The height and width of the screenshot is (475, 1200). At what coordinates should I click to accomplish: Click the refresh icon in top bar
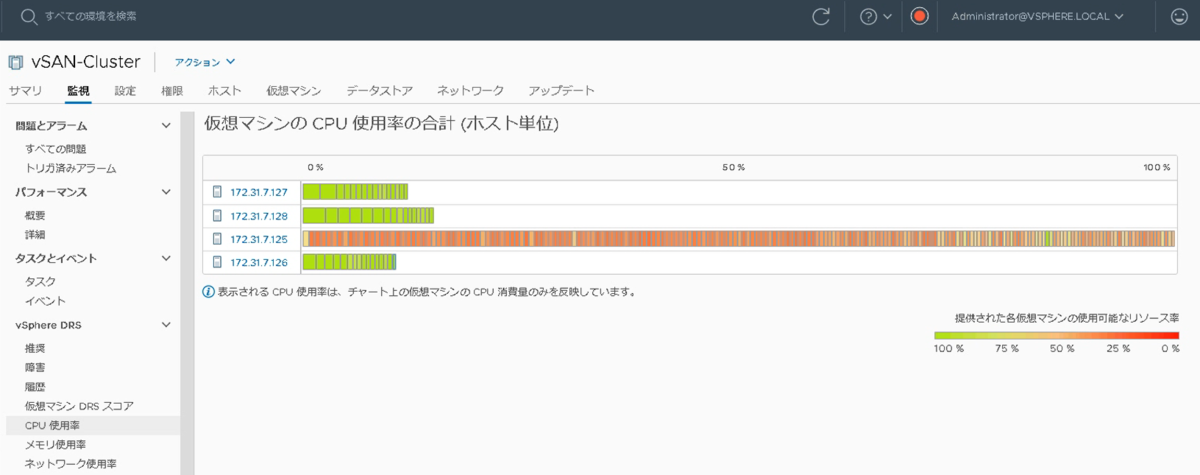coord(821,16)
